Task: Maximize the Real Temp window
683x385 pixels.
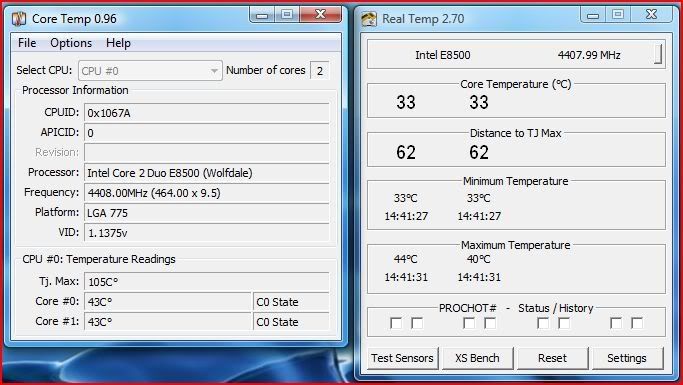Action: coord(618,15)
